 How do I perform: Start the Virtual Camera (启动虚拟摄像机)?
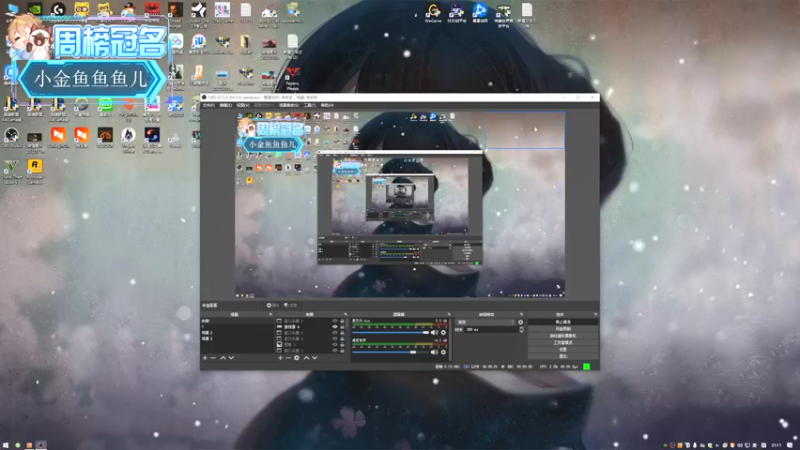coord(563,336)
